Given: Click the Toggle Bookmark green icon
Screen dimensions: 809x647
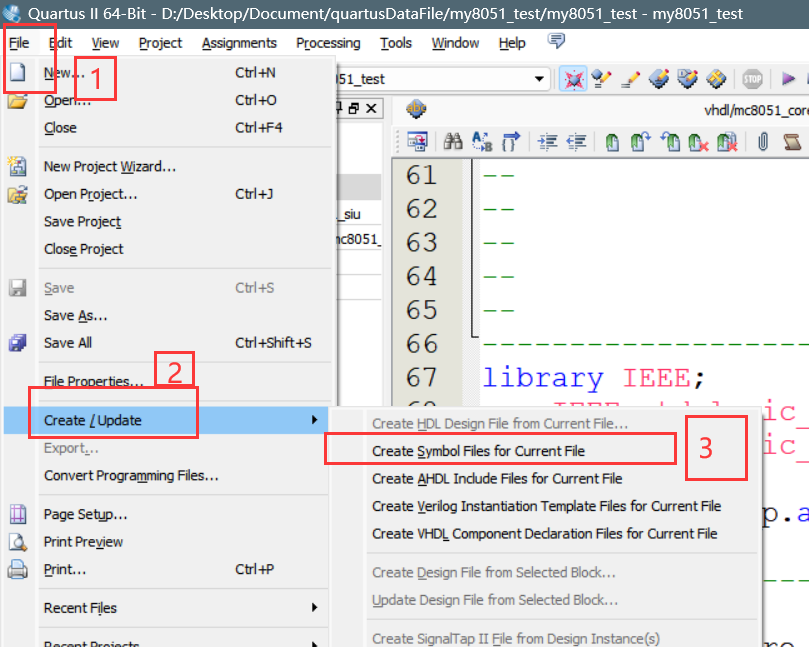Looking at the screenshot, I should tap(612, 142).
